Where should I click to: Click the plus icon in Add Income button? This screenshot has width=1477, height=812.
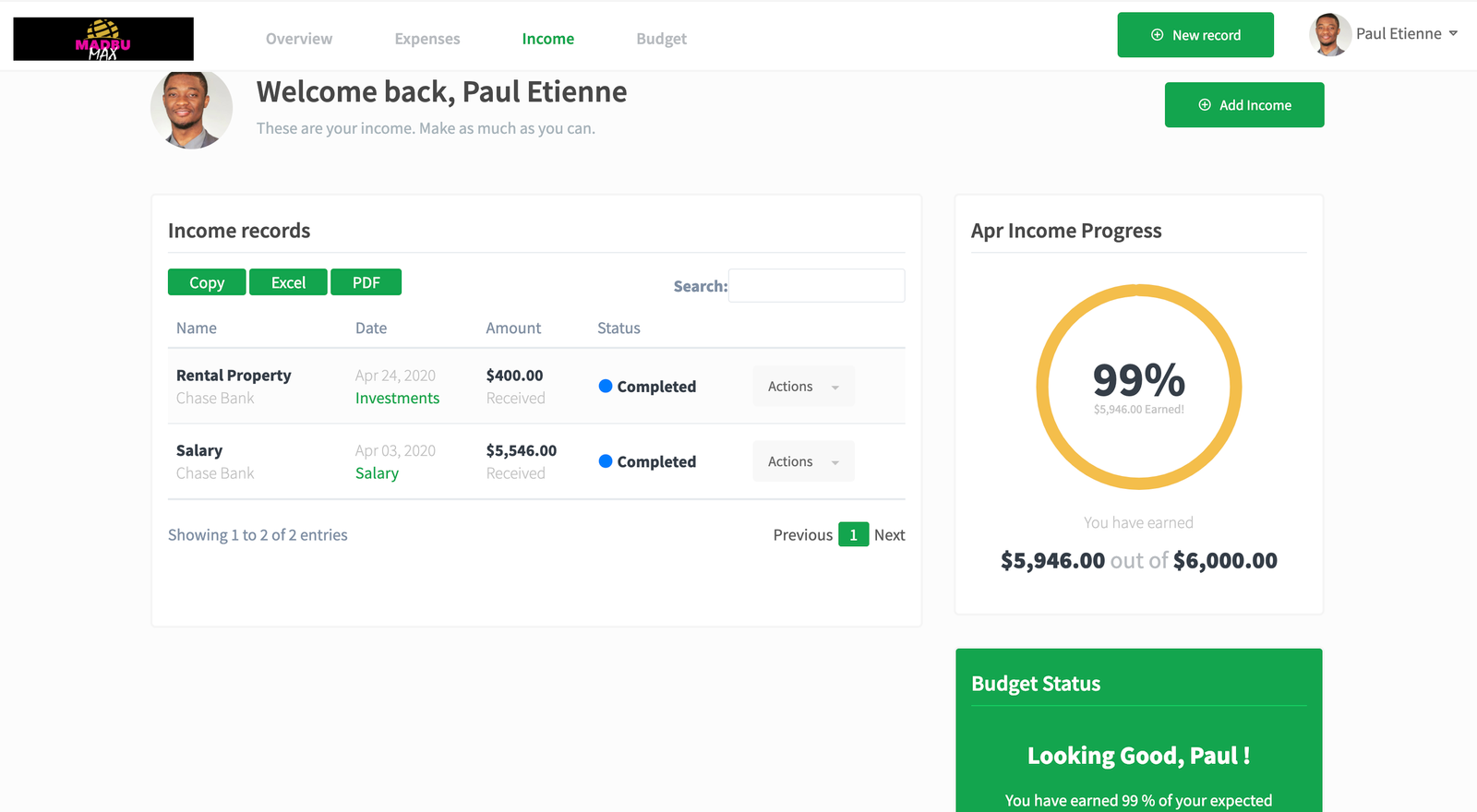(x=1205, y=105)
